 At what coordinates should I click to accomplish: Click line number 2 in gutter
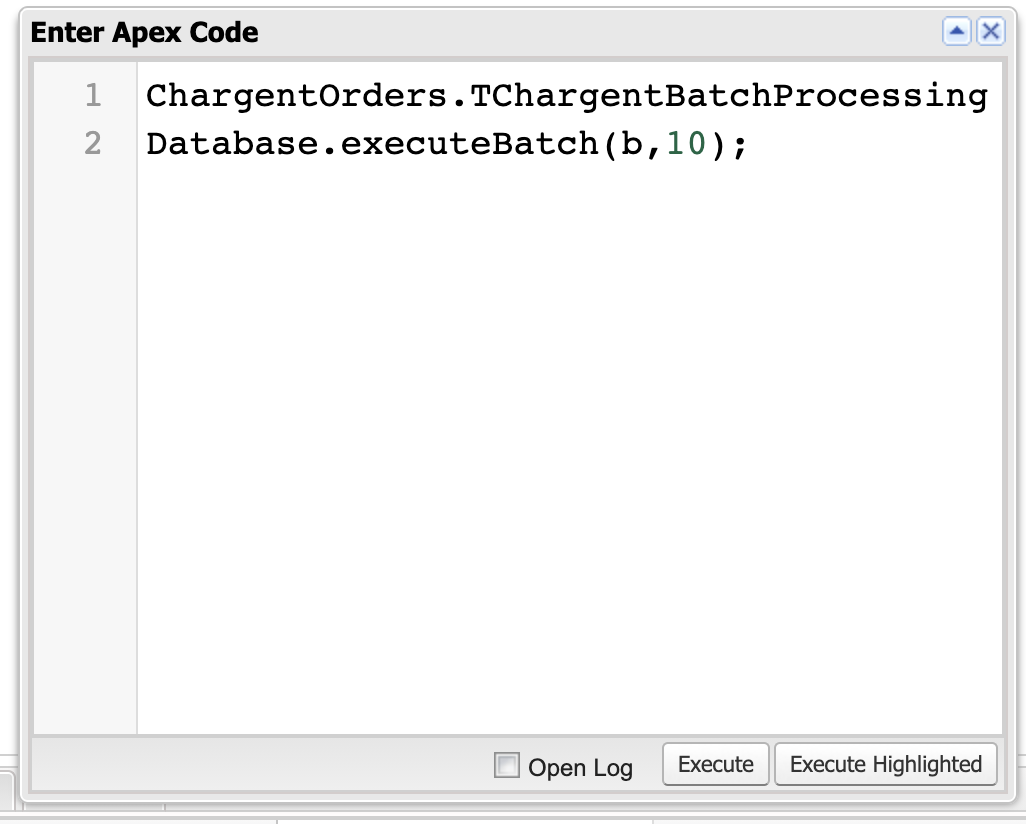coord(93,144)
